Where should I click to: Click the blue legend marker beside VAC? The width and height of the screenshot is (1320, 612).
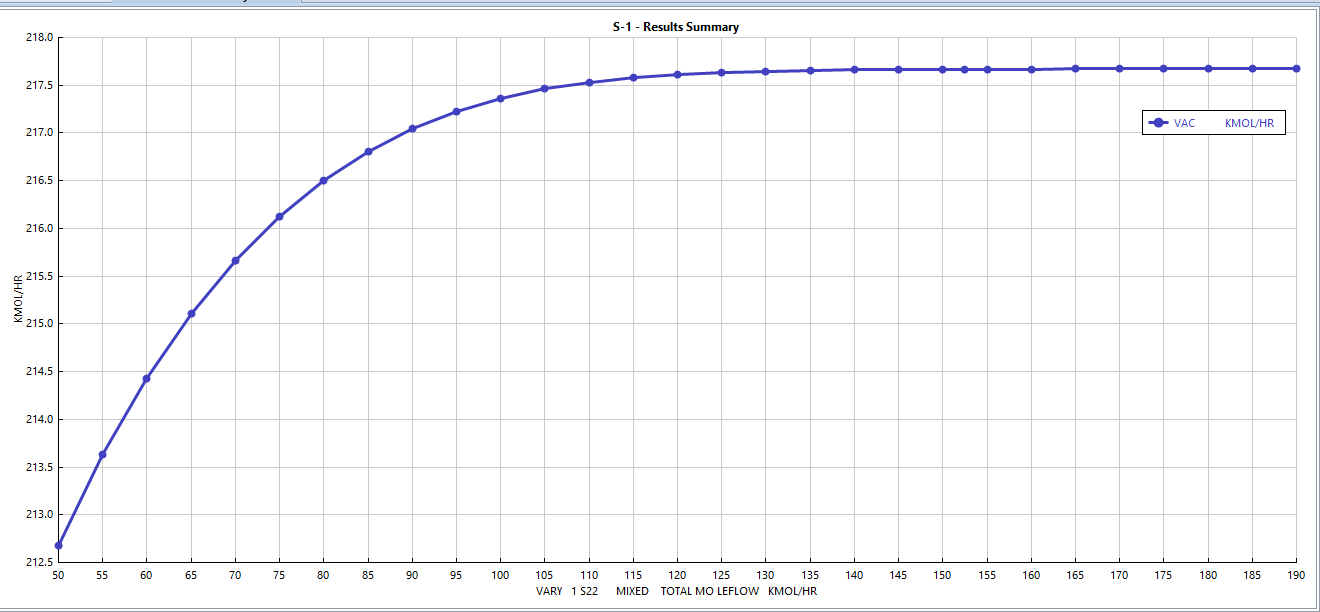(x=1158, y=122)
